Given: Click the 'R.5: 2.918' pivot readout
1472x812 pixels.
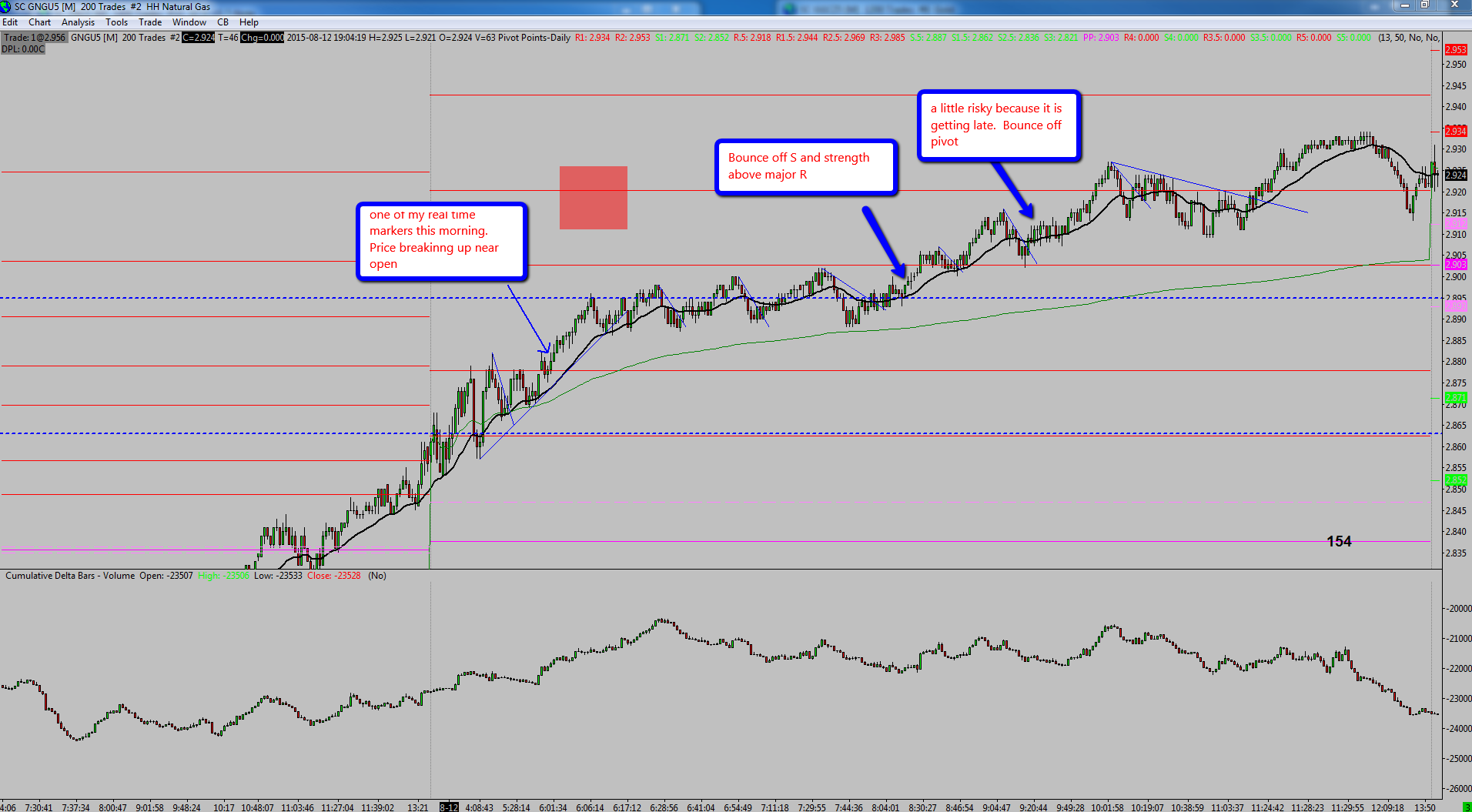Looking at the screenshot, I should coord(752,38).
